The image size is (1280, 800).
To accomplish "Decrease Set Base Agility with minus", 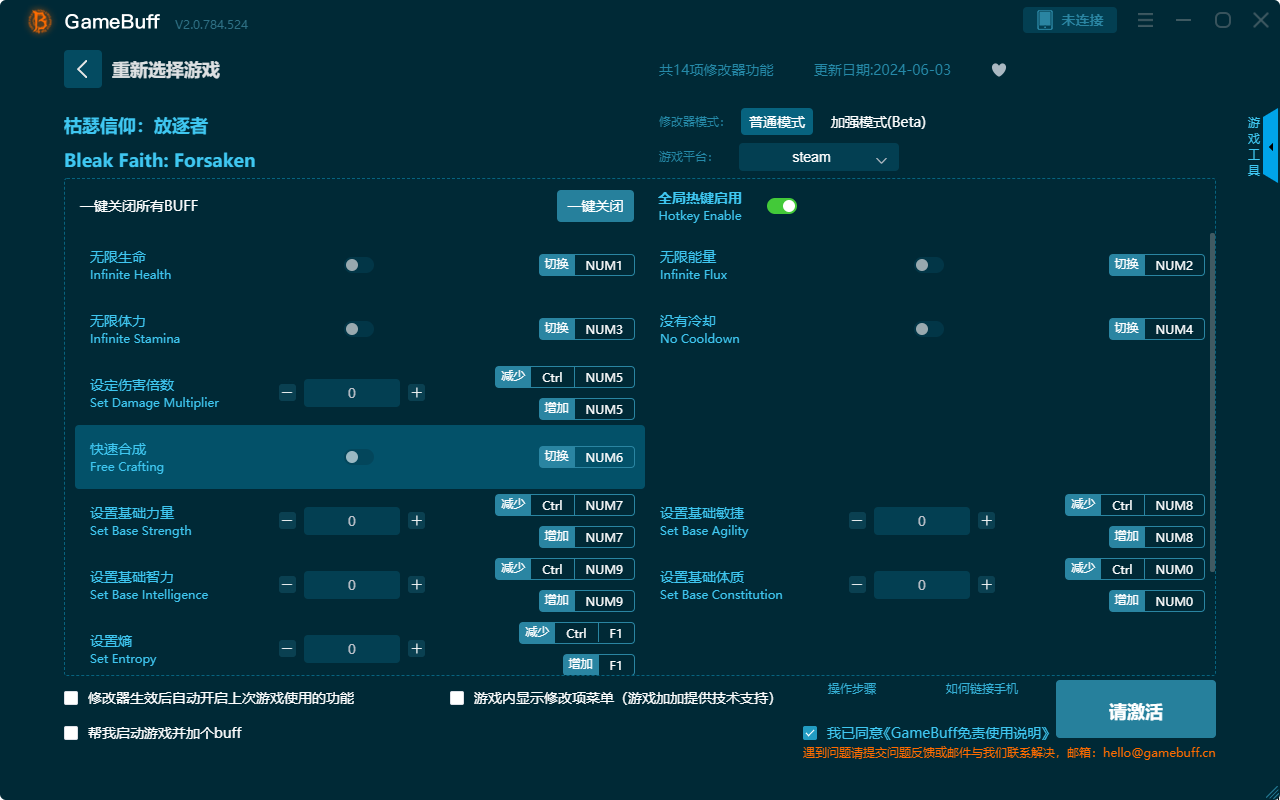I will coord(857,521).
